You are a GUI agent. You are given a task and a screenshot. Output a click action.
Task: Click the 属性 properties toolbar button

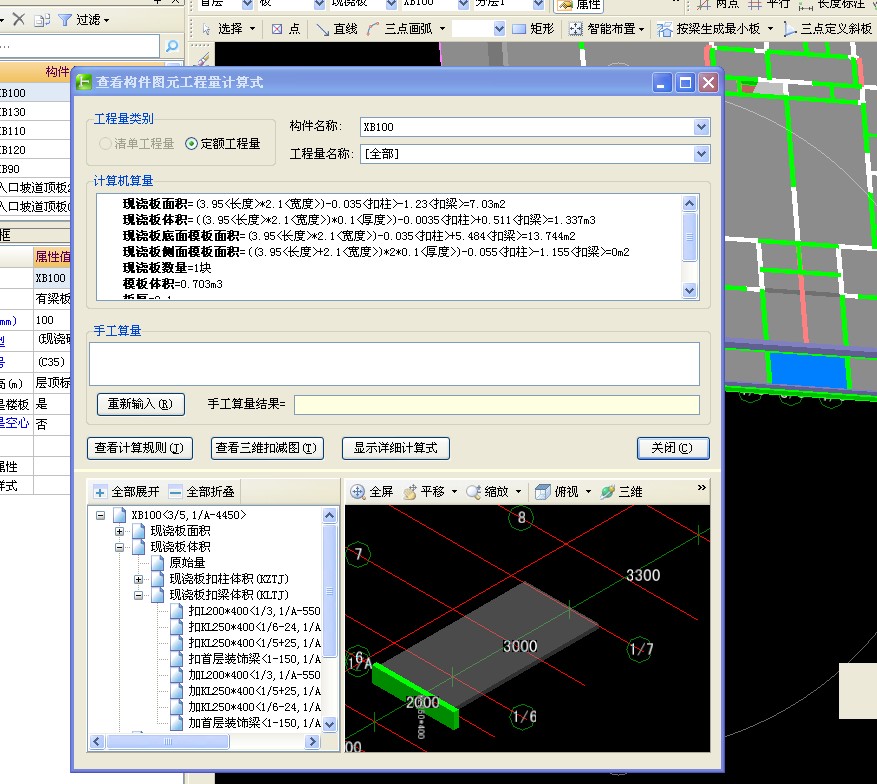579,4
